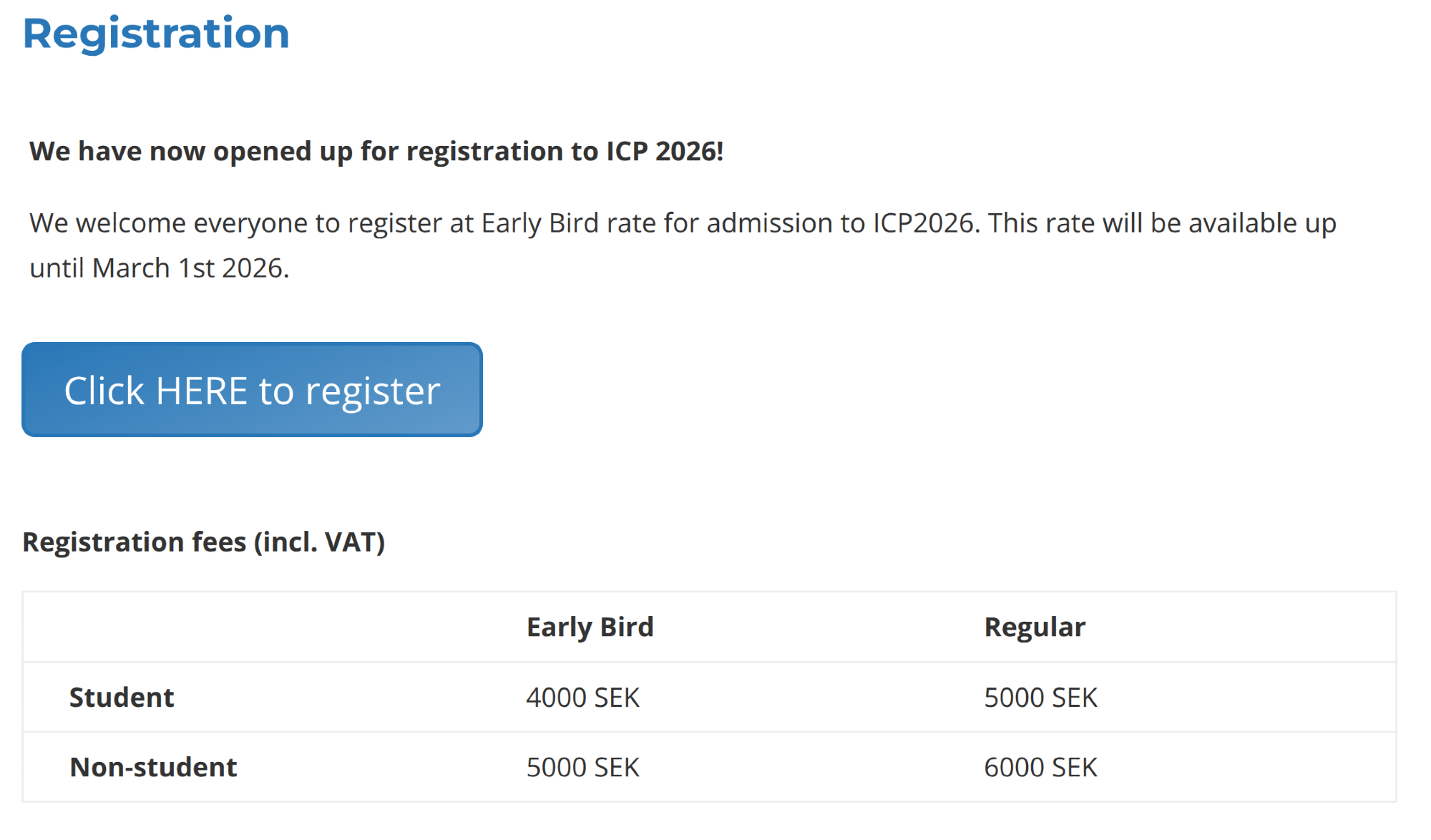This screenshot has height=840, width=1431.
Task: Click the 'Registration fees (incl. VAT)' heading
Action: [x=204, y=542]
